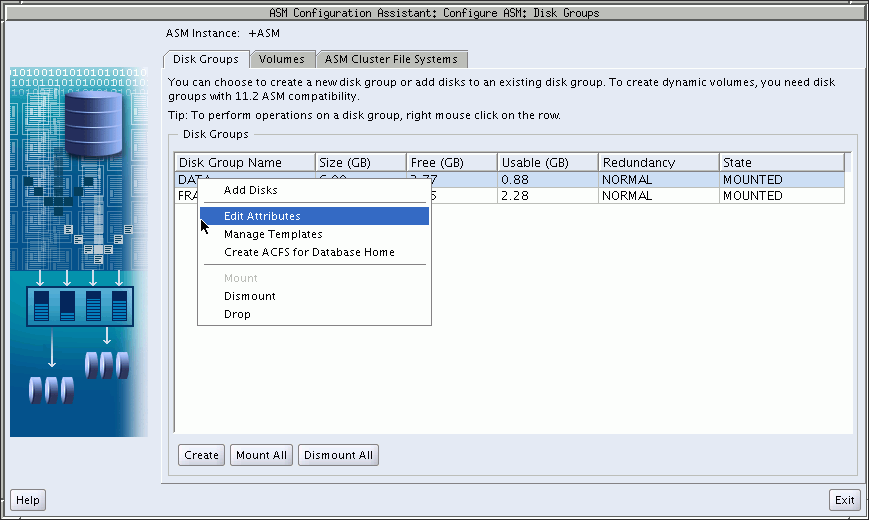Click MOUNTED state in the 0.88 row
The height and width of the screenshot is (520, 869).
tap(781, 180)
